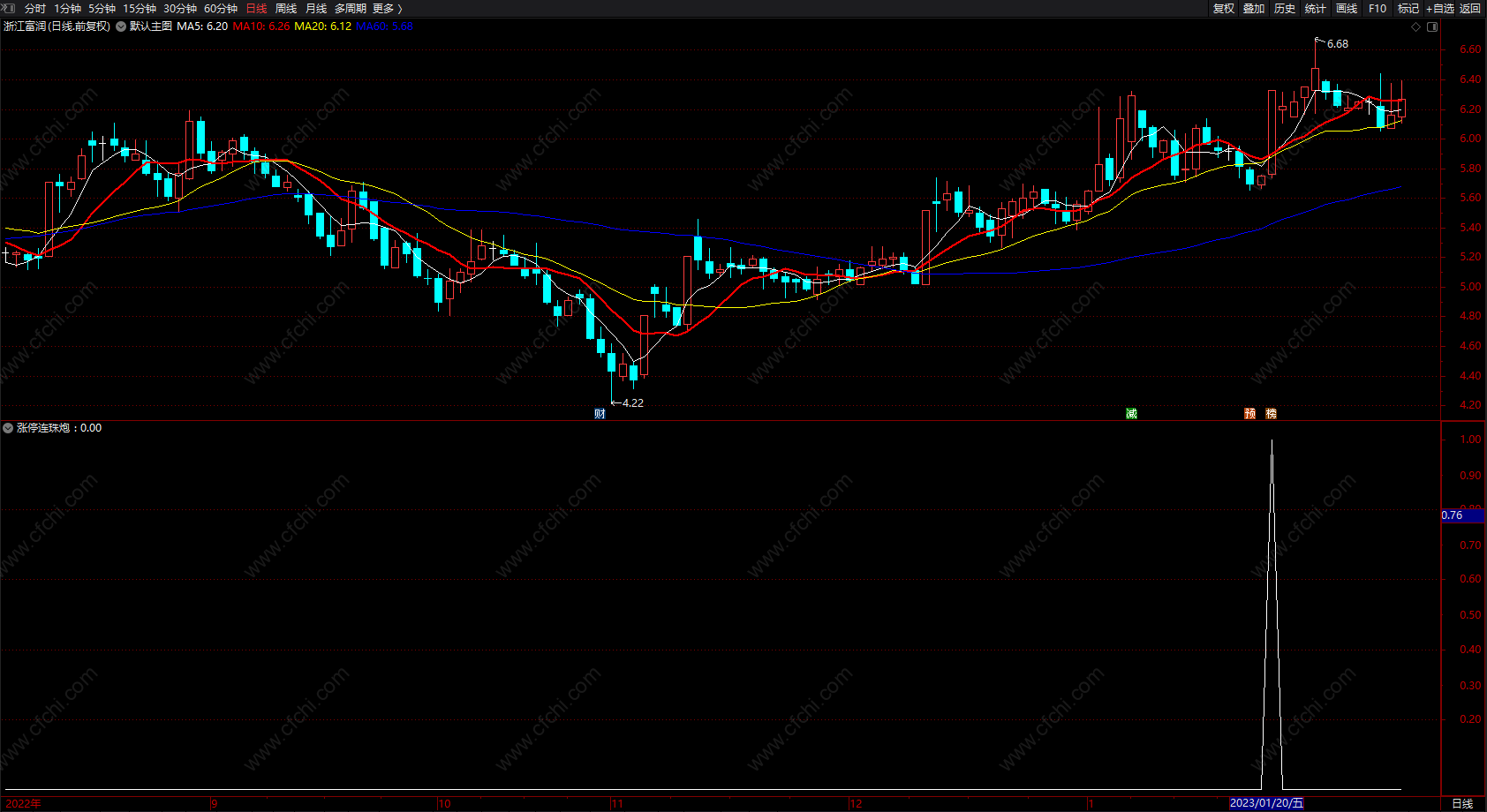
Task: Click the 复权 adjustment button
Action: coord(1224,8)
